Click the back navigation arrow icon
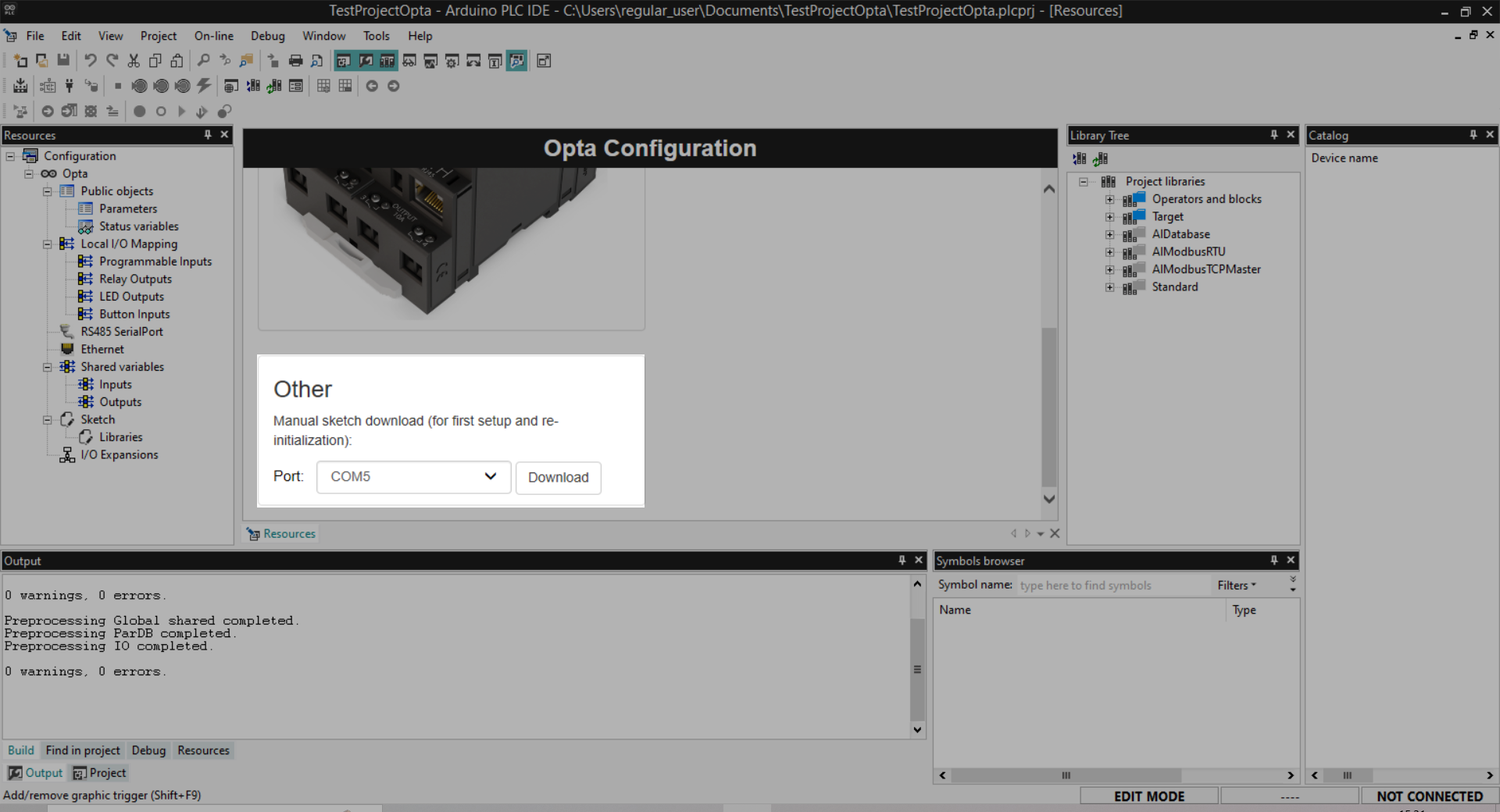 [x=372, y=86]
